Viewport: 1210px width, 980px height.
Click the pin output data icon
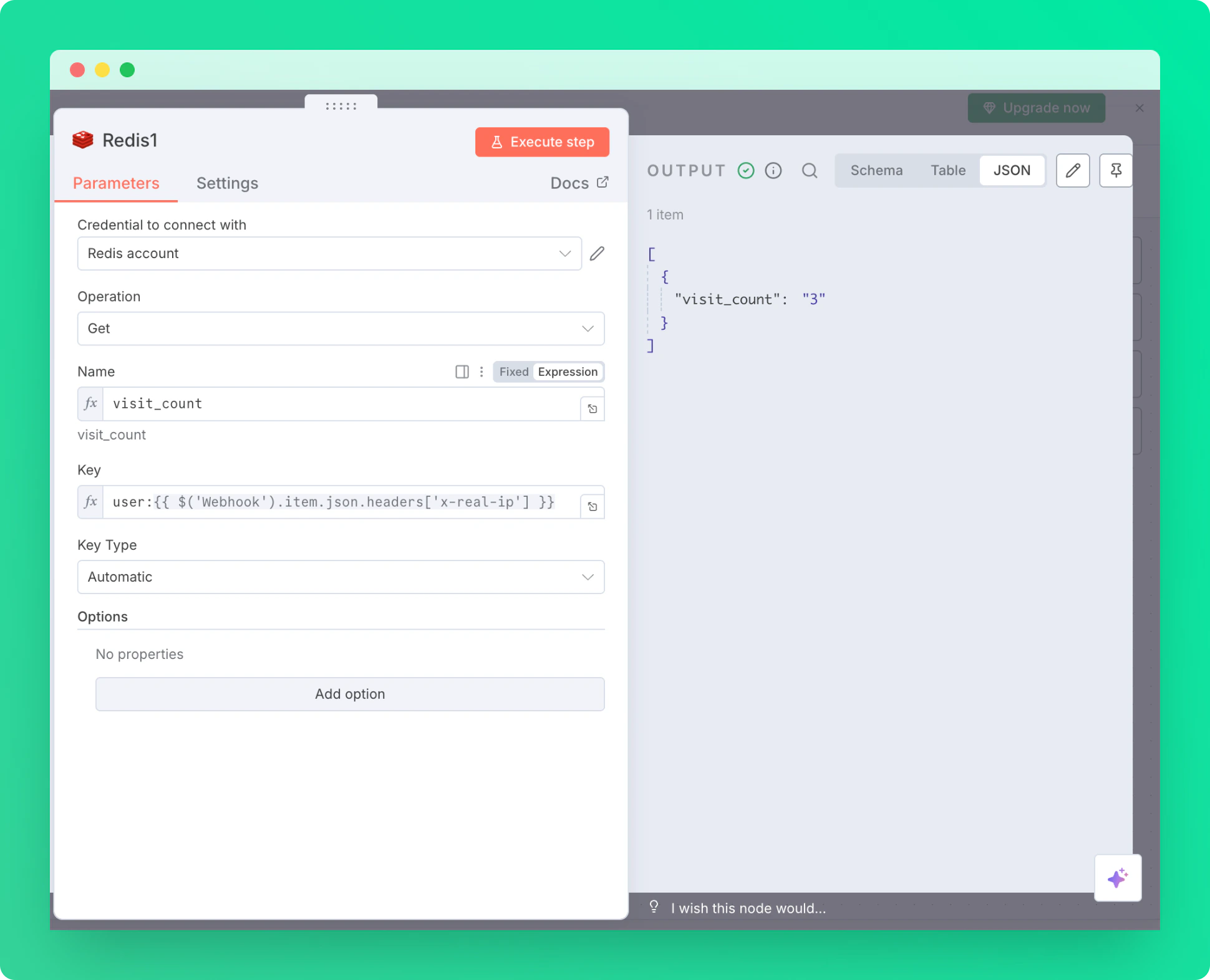[x=1115, y=170]
